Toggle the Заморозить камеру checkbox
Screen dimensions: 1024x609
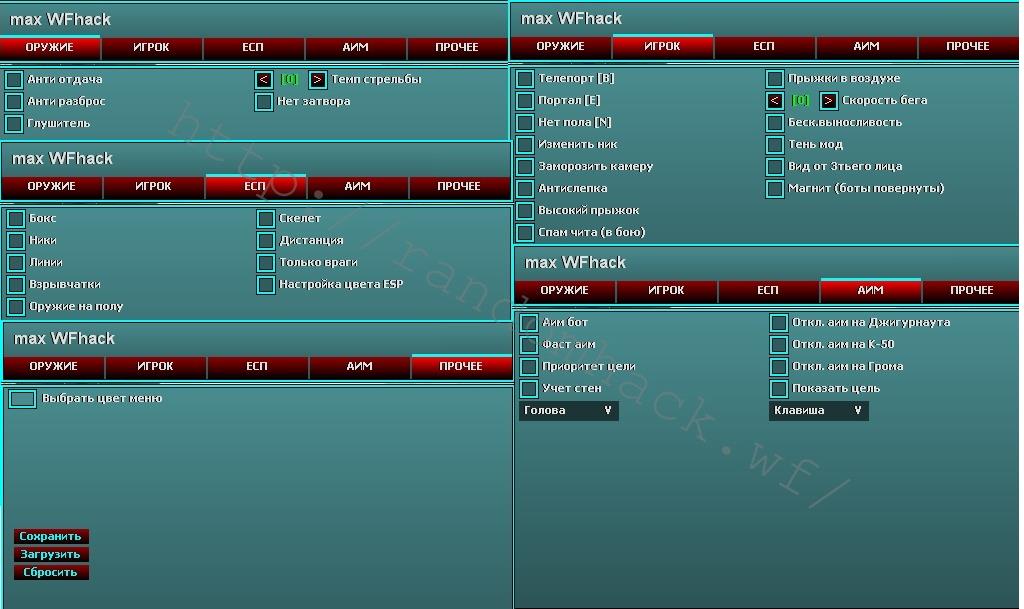click(525, 166)
